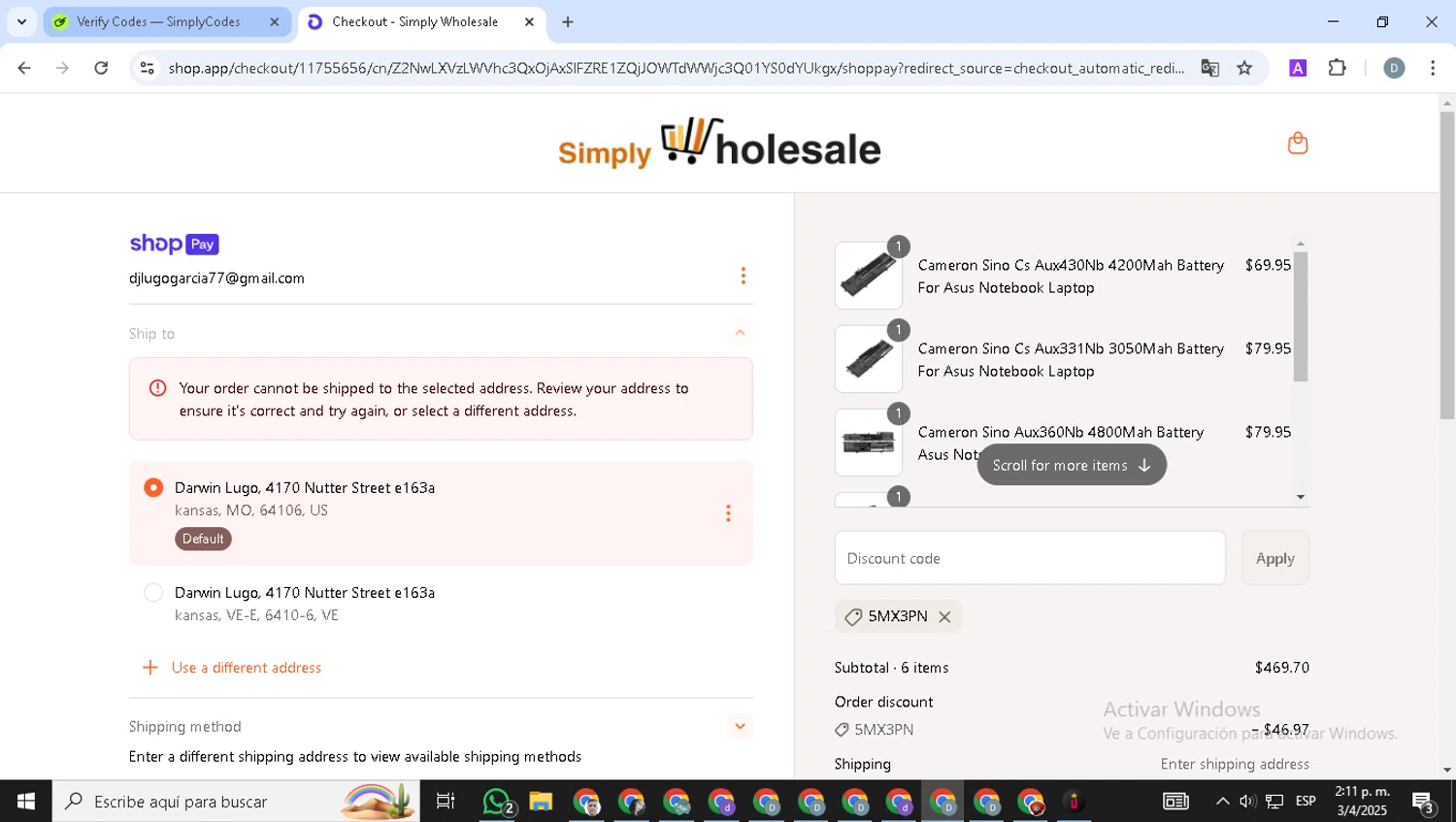Click the plus icon beside Use a different address
This screenshot has height=822, width=1456.
pyautogui.click(x=150, y=668)
